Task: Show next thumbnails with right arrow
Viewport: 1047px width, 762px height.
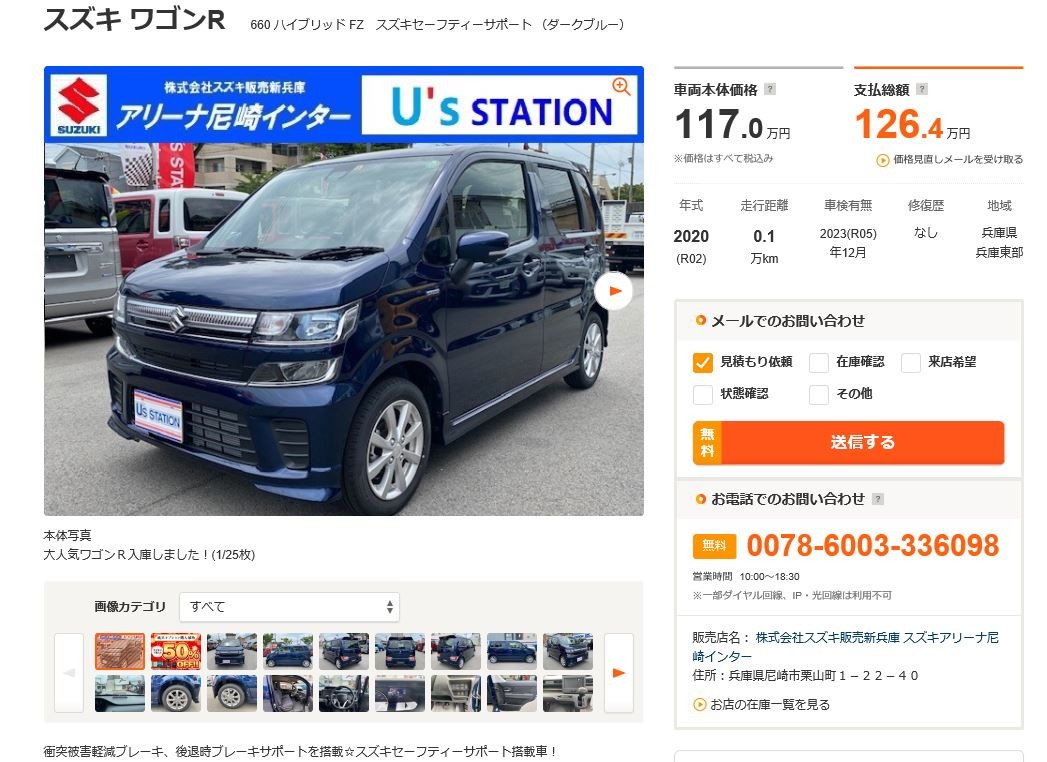Action: coord(618,673)
